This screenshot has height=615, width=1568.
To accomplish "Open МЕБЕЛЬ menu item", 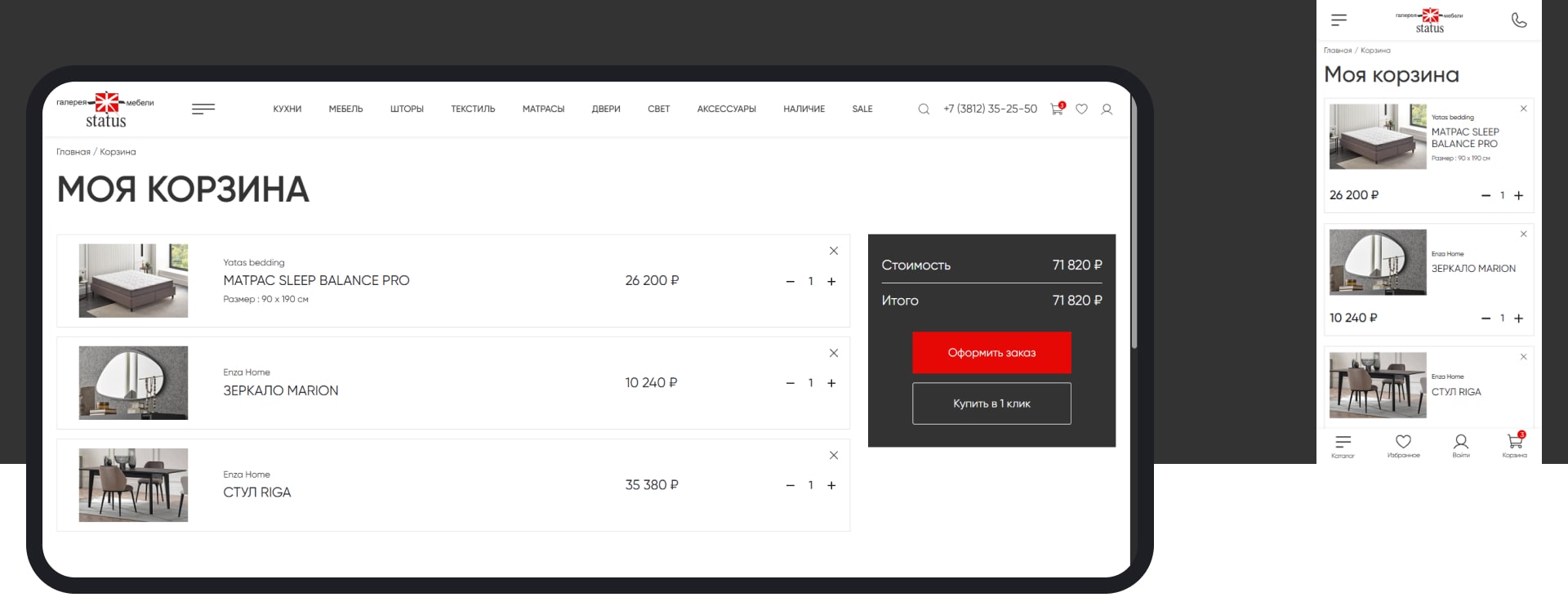I will coord(345,109).
